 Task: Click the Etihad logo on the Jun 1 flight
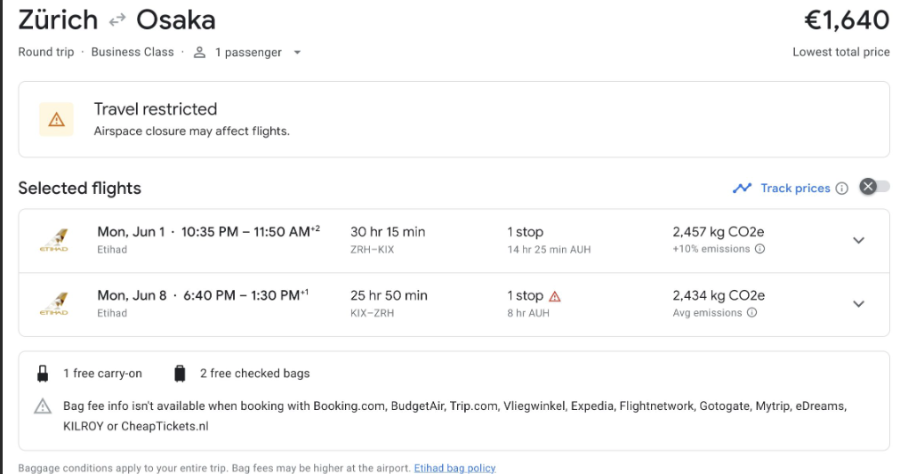pyautogui.click(x=54, y=240)
